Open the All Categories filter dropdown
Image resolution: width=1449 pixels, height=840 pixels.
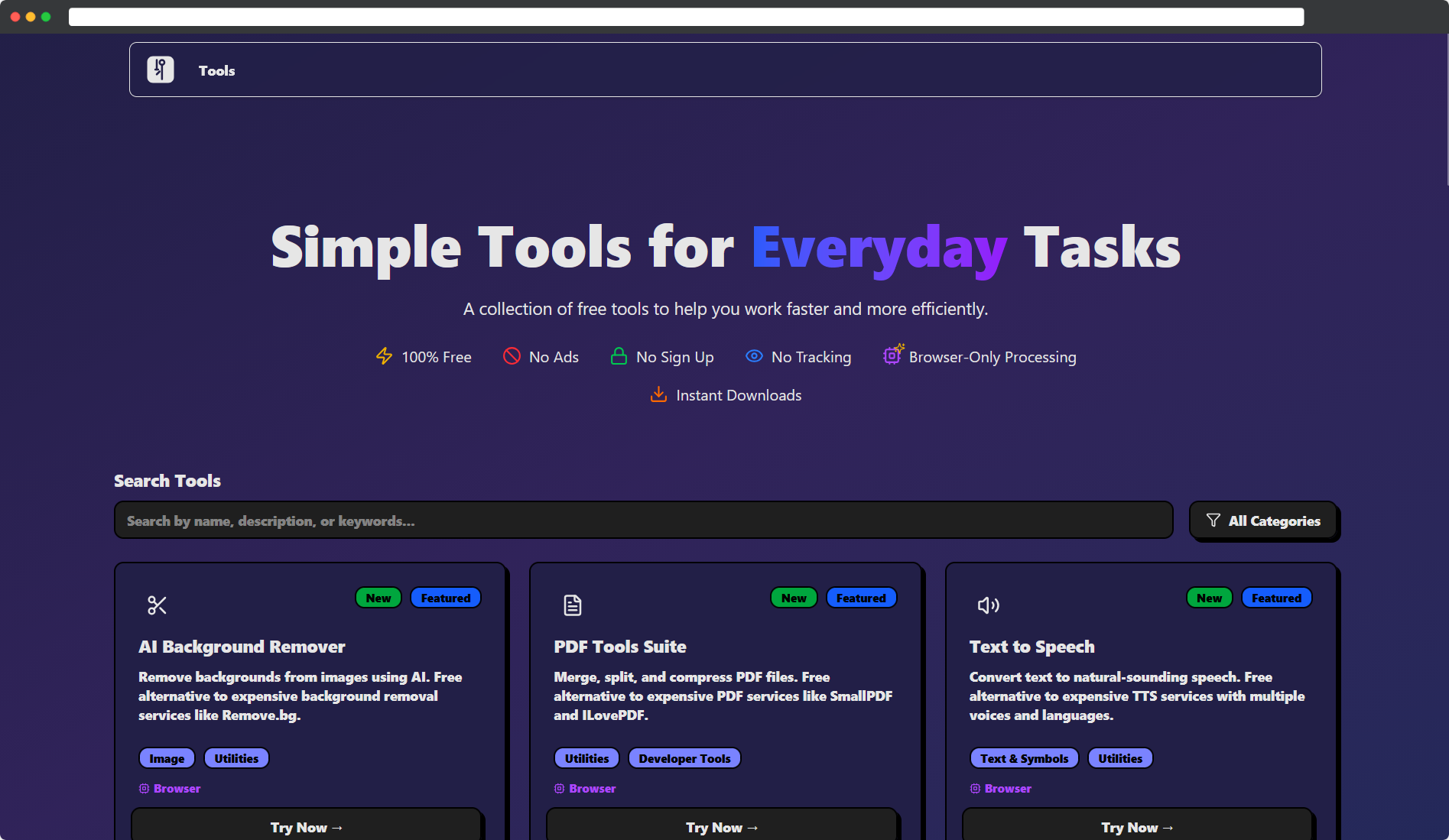[1263, 521]
